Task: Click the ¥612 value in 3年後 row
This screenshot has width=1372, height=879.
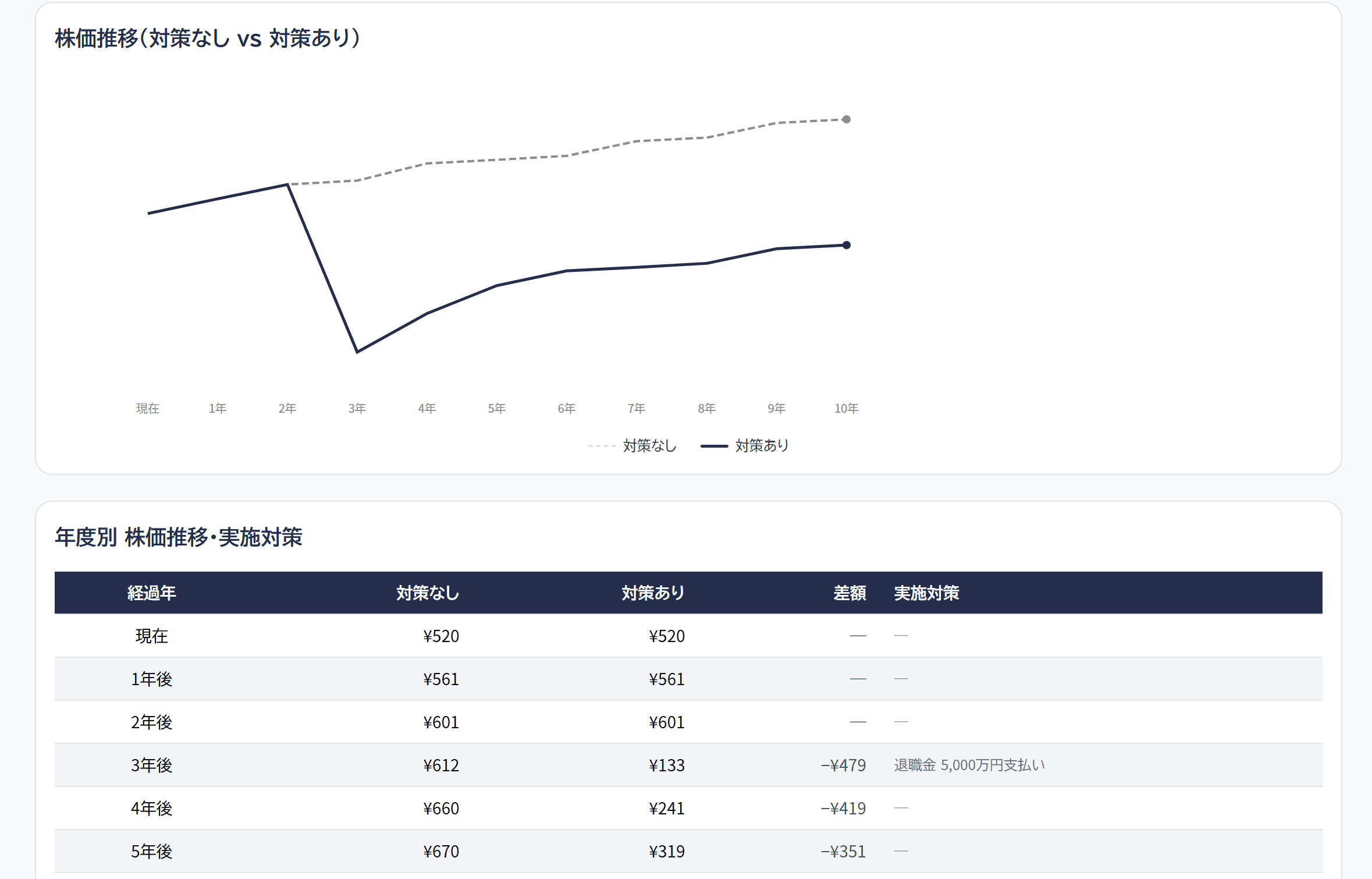Action: (441, 765)
